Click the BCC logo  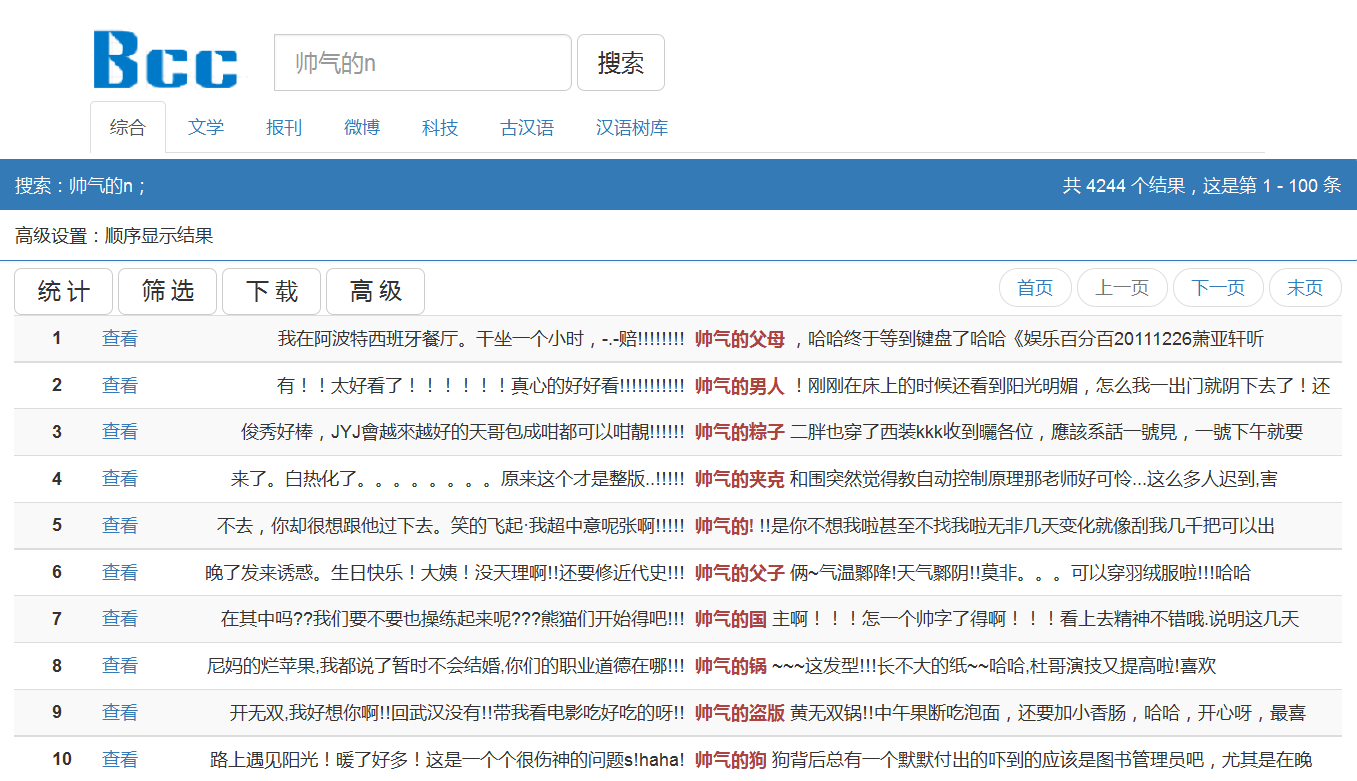pyautogui.click(x=165, y=60)
